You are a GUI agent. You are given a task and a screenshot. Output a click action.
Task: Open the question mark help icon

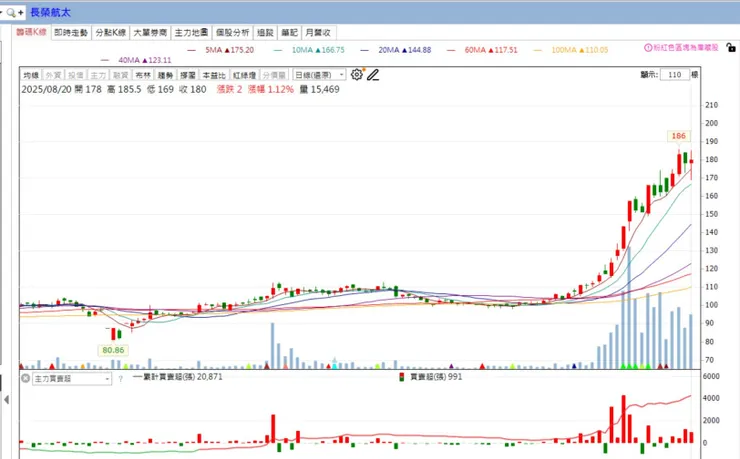121,378
